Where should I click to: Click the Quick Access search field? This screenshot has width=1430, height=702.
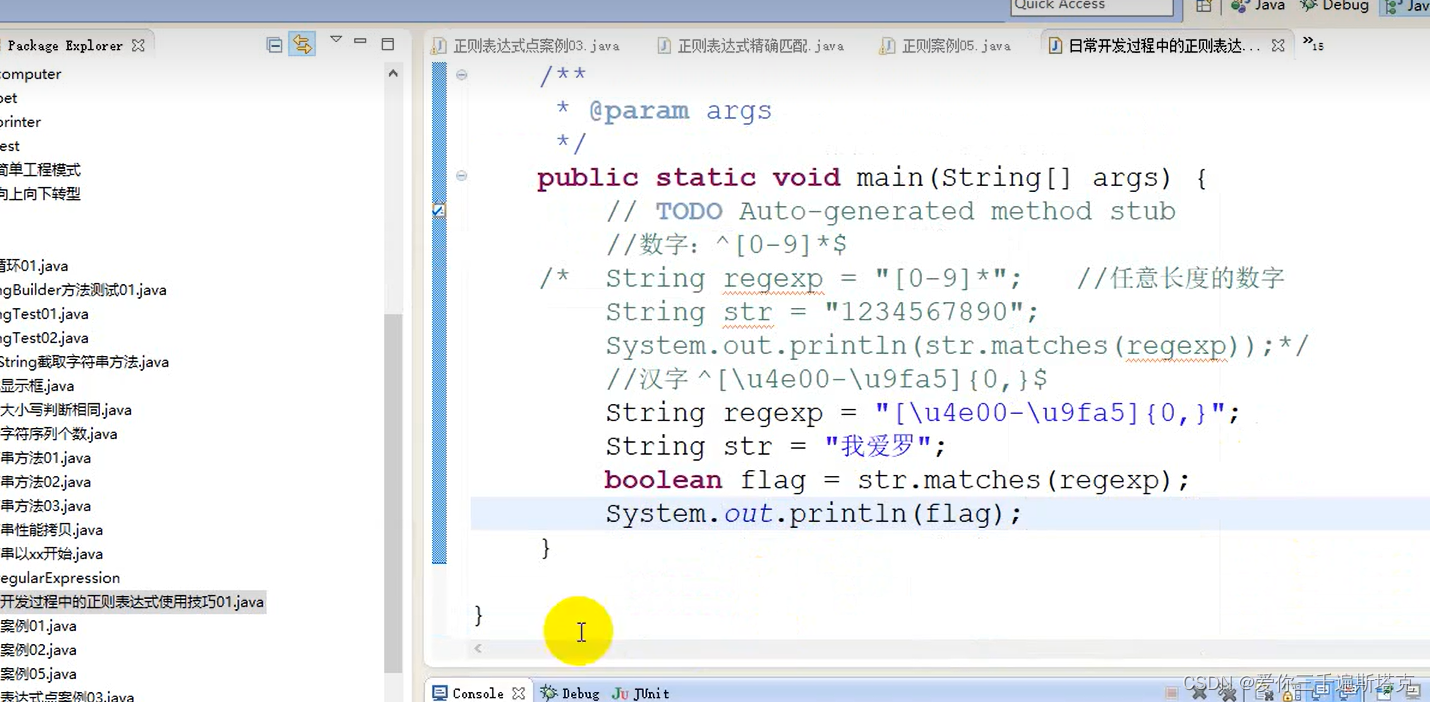point(1091,6)
